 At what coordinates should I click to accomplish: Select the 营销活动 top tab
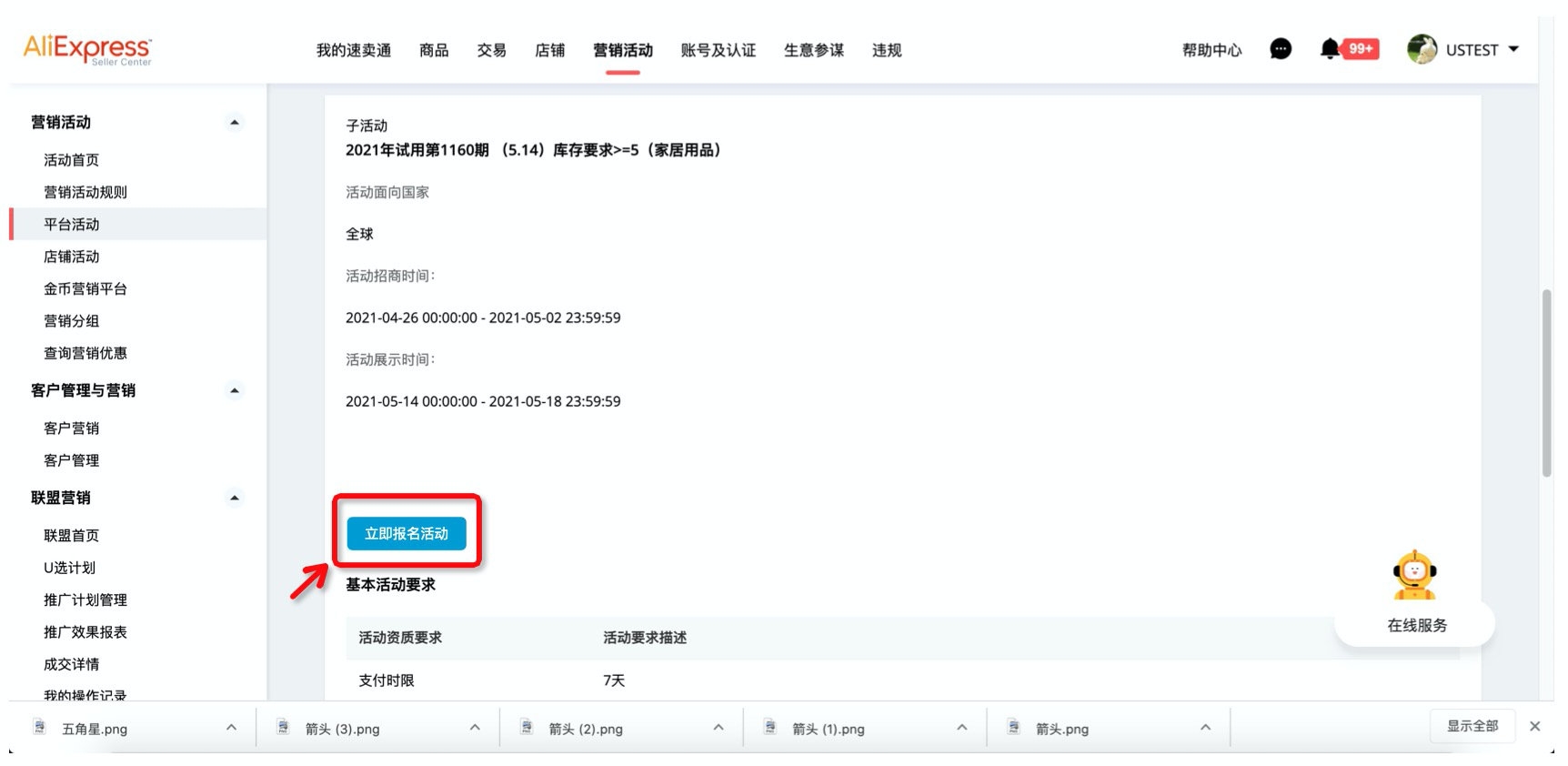coord(623,50)
